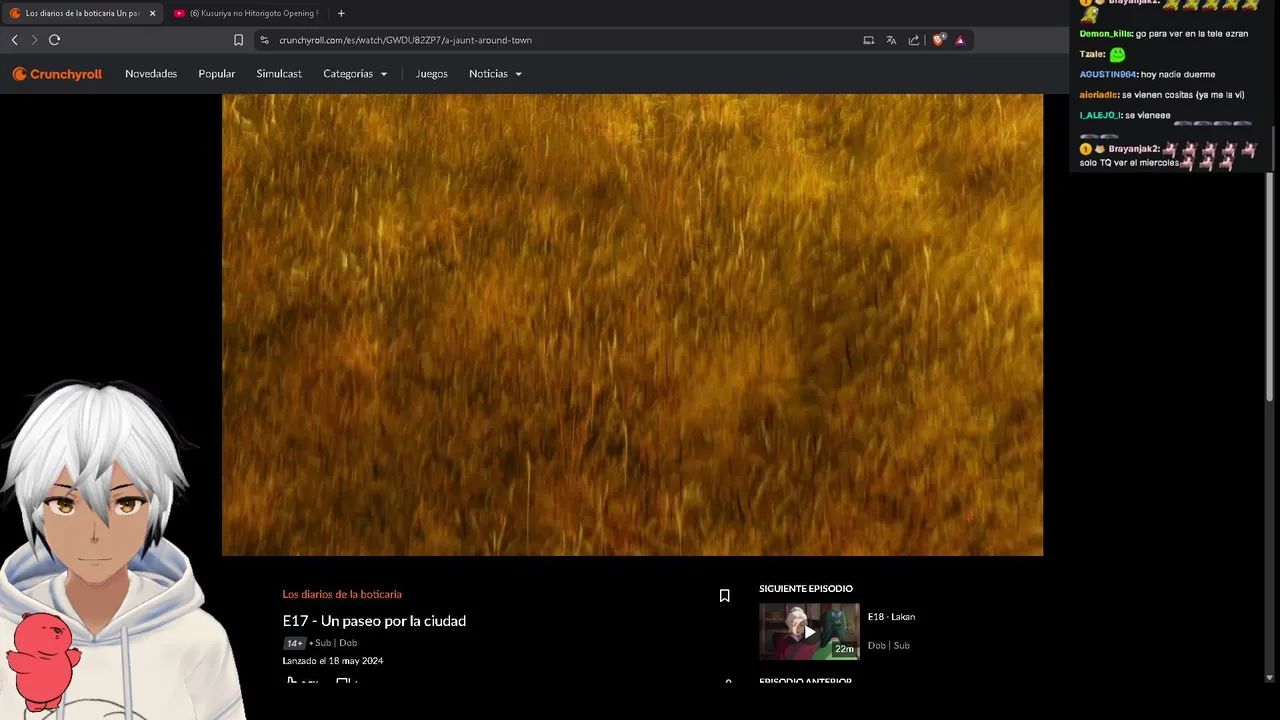
Task: Click AGUSTIN964 username in chat
Action: pos(1108,75)
